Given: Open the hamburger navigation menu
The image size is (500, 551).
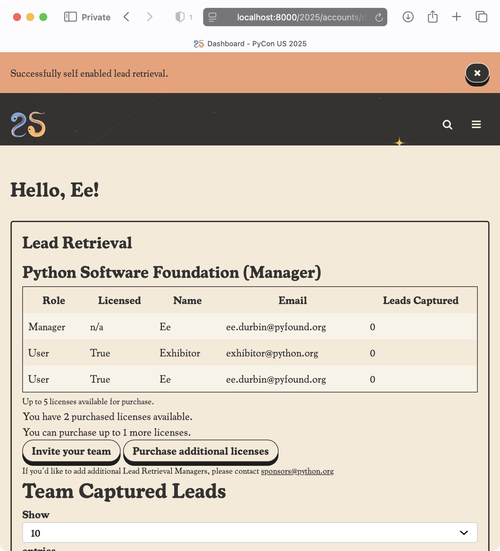Looking at the screenshot, I should pos(476,124).
